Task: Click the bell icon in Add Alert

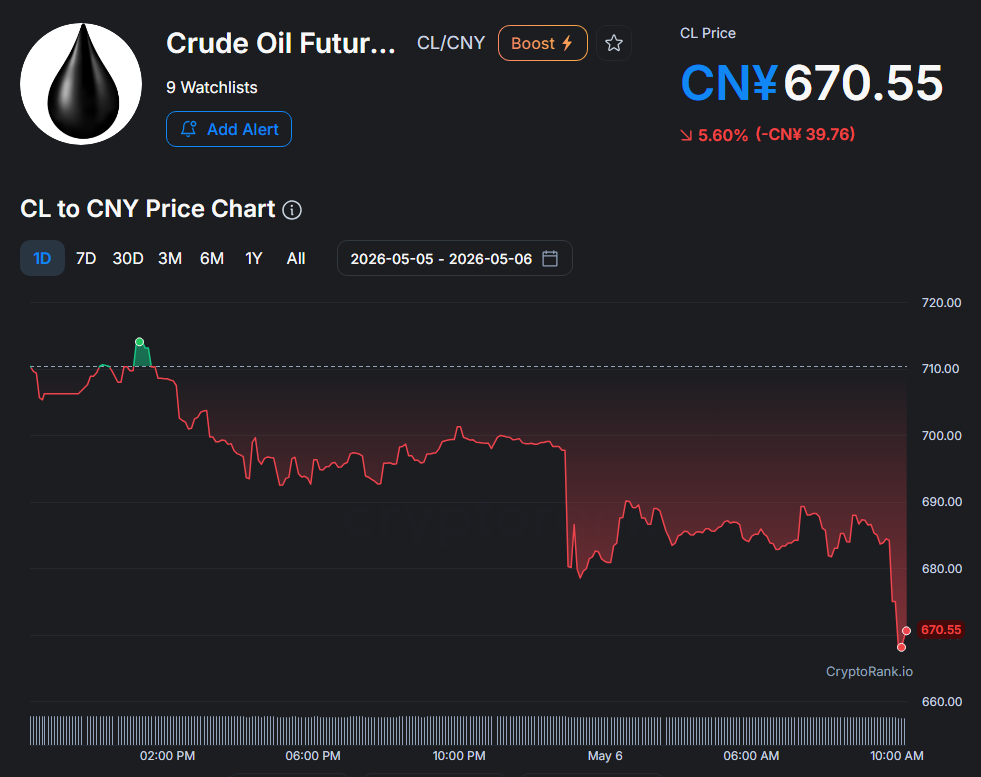Action: [x=189, y=129]
